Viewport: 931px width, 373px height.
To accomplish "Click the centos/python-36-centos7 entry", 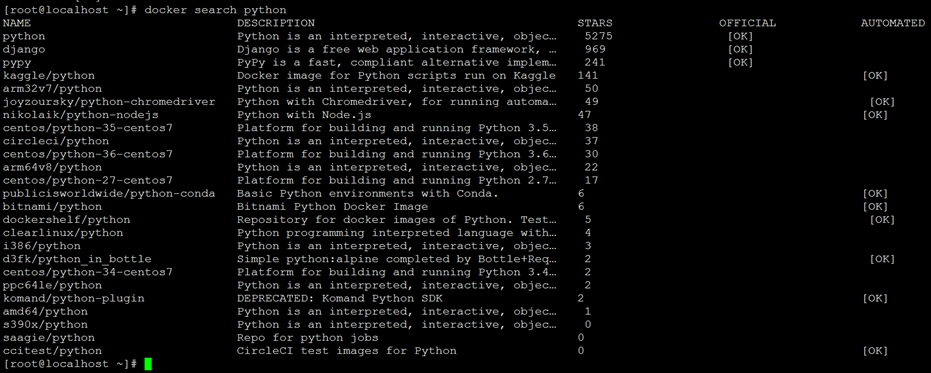I will pos(88,154).
